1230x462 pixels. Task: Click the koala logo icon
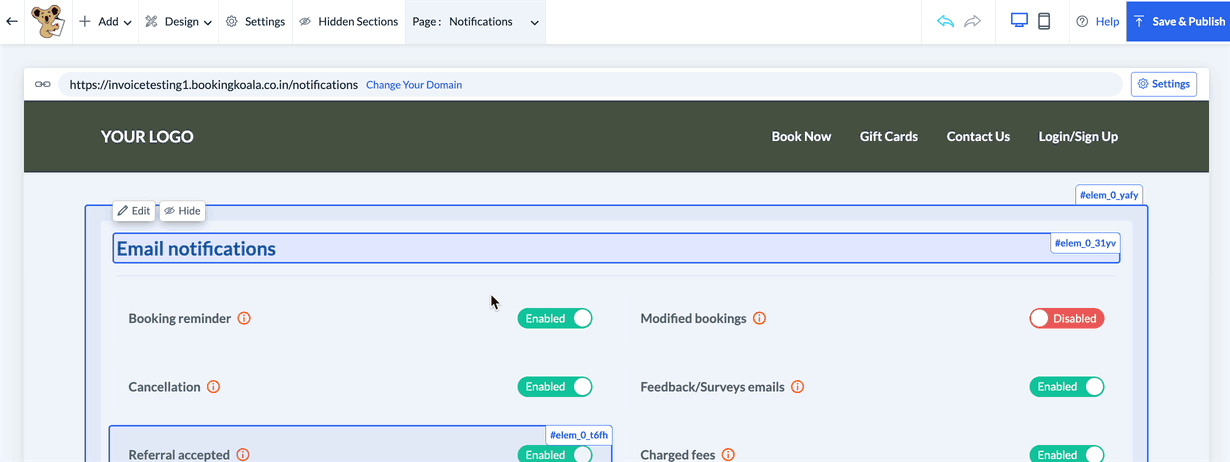(47, 21)
